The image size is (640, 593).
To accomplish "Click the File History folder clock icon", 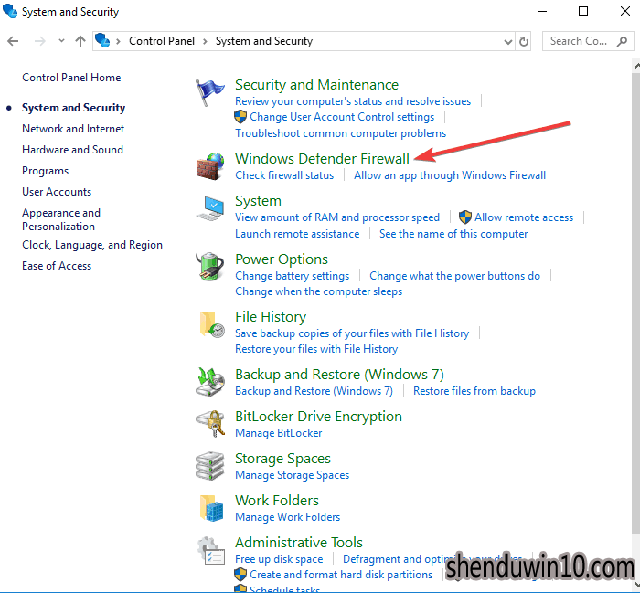I will [x=211, y=324].
